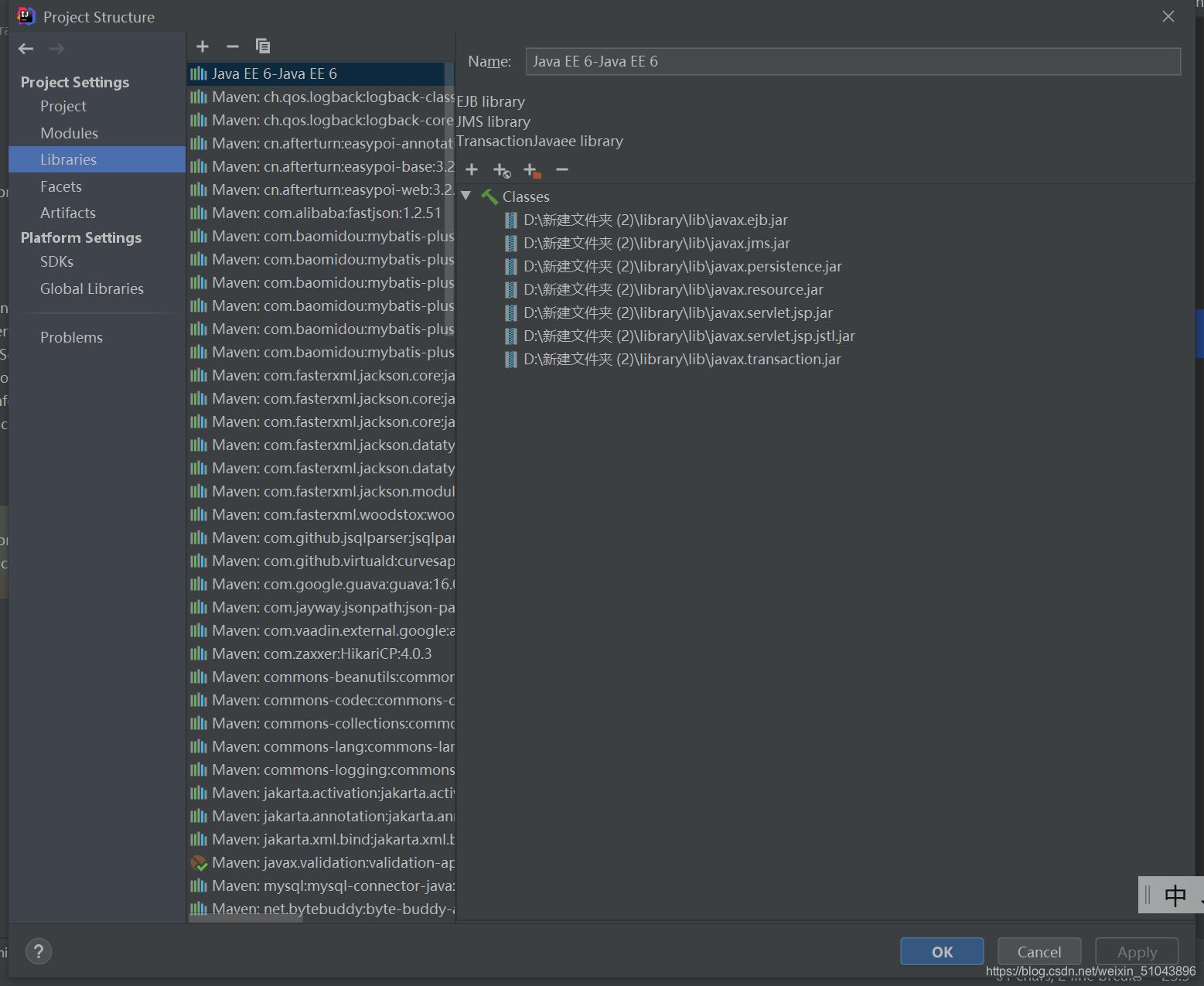The height and width of the screenshot is (986, 1204).
Task: Click the add new library plus icon
Action: 203,46
